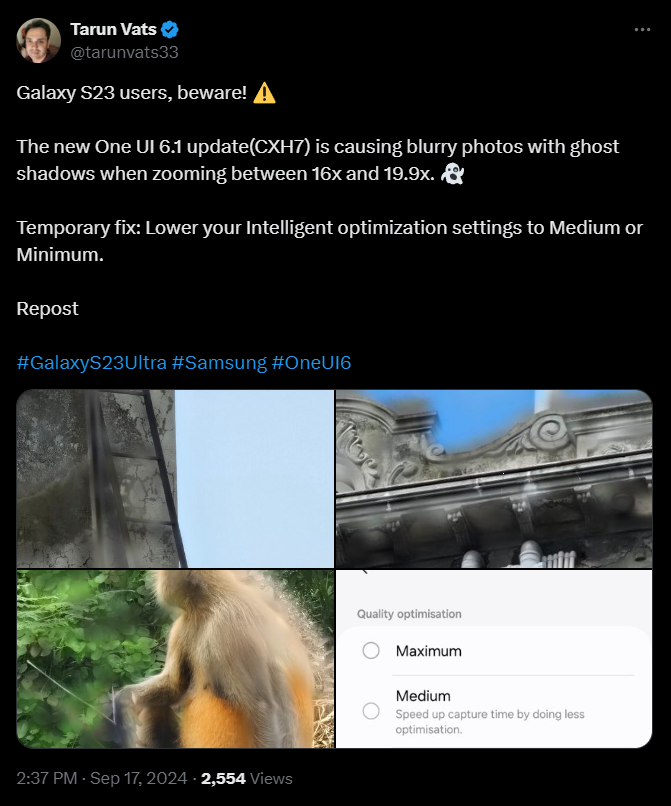Click the 2:37 PM Sep 17 timestamp
This screenshot has height=806, width=671.
[102, 778]
